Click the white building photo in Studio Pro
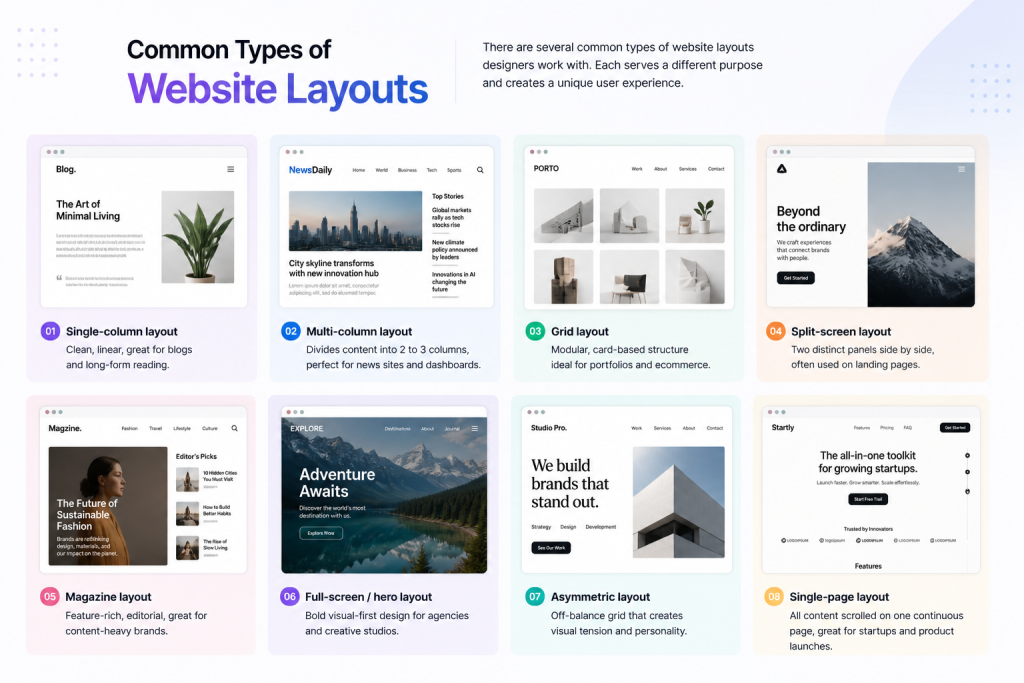The width and height of the screenshot is (1024, 683). coord(679,502)
